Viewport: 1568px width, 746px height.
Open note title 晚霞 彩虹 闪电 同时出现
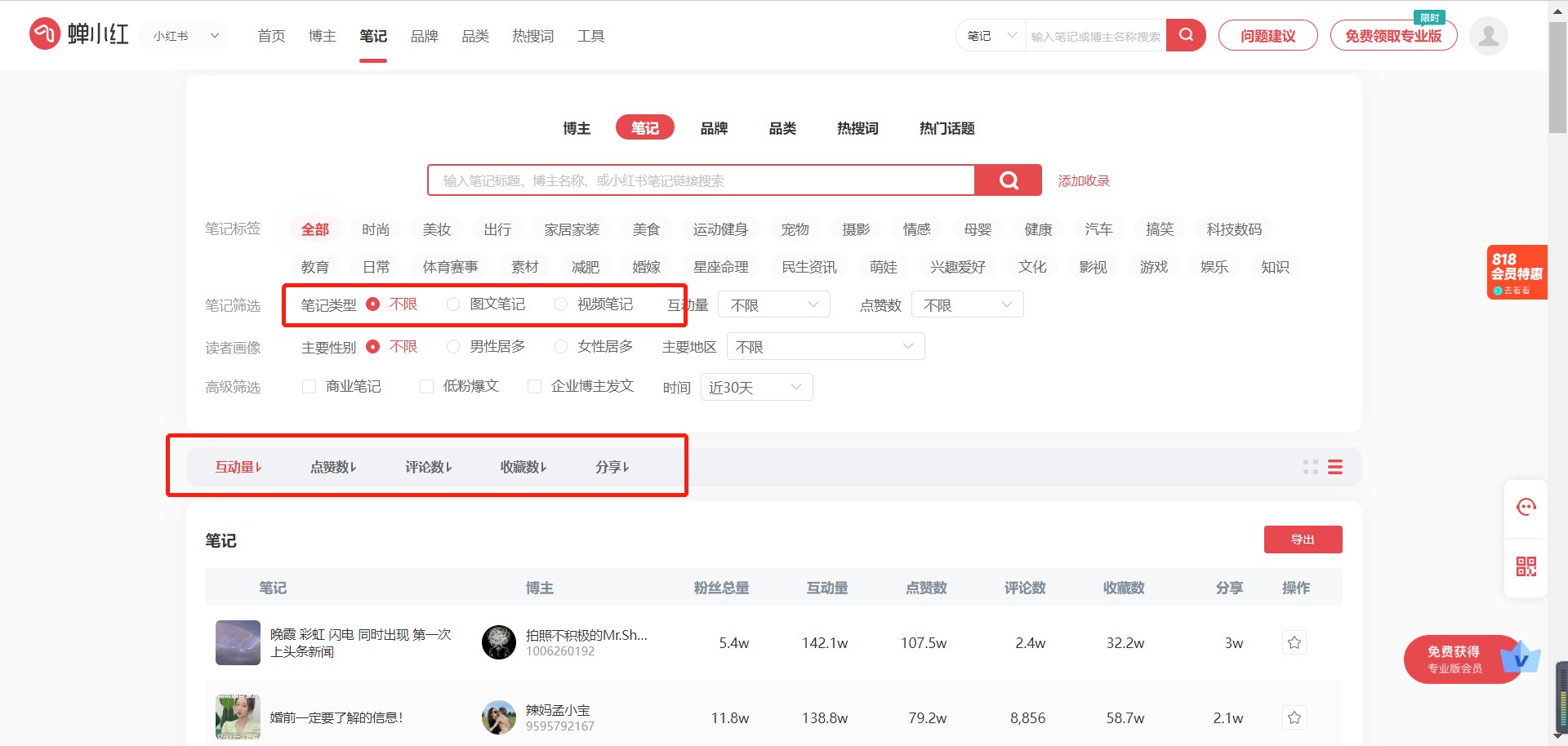361,642
